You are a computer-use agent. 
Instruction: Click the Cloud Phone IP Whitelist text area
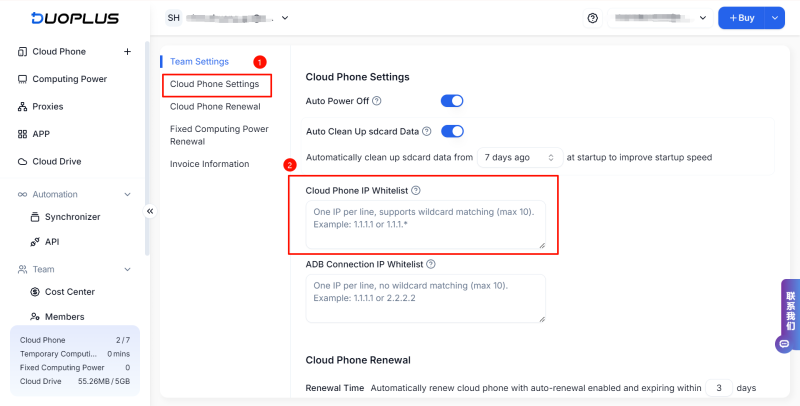pos(425,225)
